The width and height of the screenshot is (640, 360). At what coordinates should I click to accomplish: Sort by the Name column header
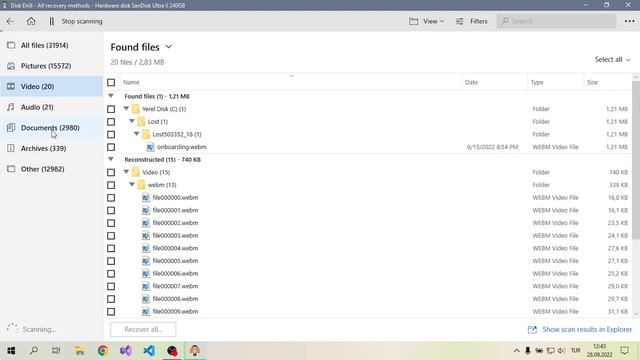(291, 82)
